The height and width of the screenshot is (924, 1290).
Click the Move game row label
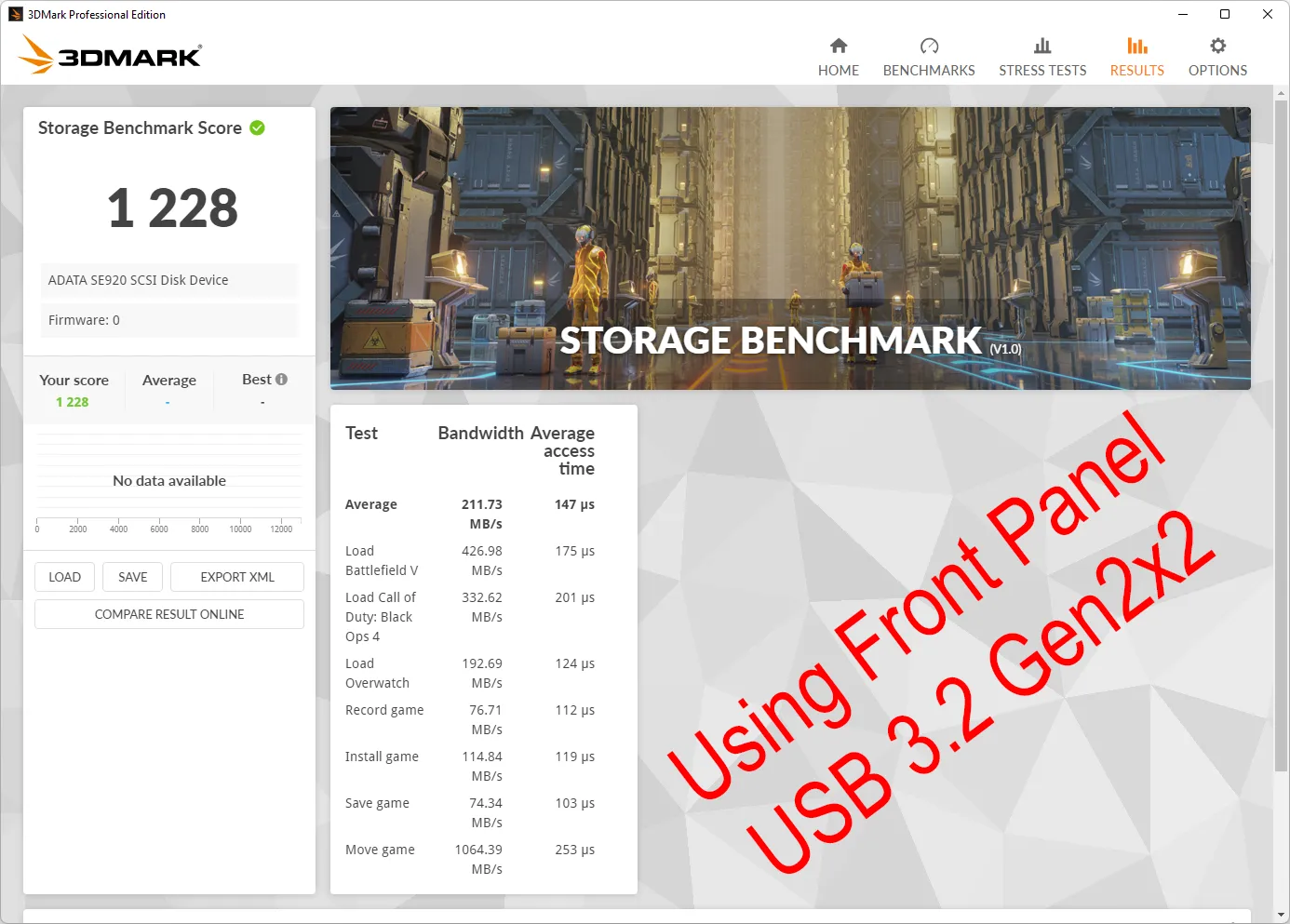coord(380,850)
